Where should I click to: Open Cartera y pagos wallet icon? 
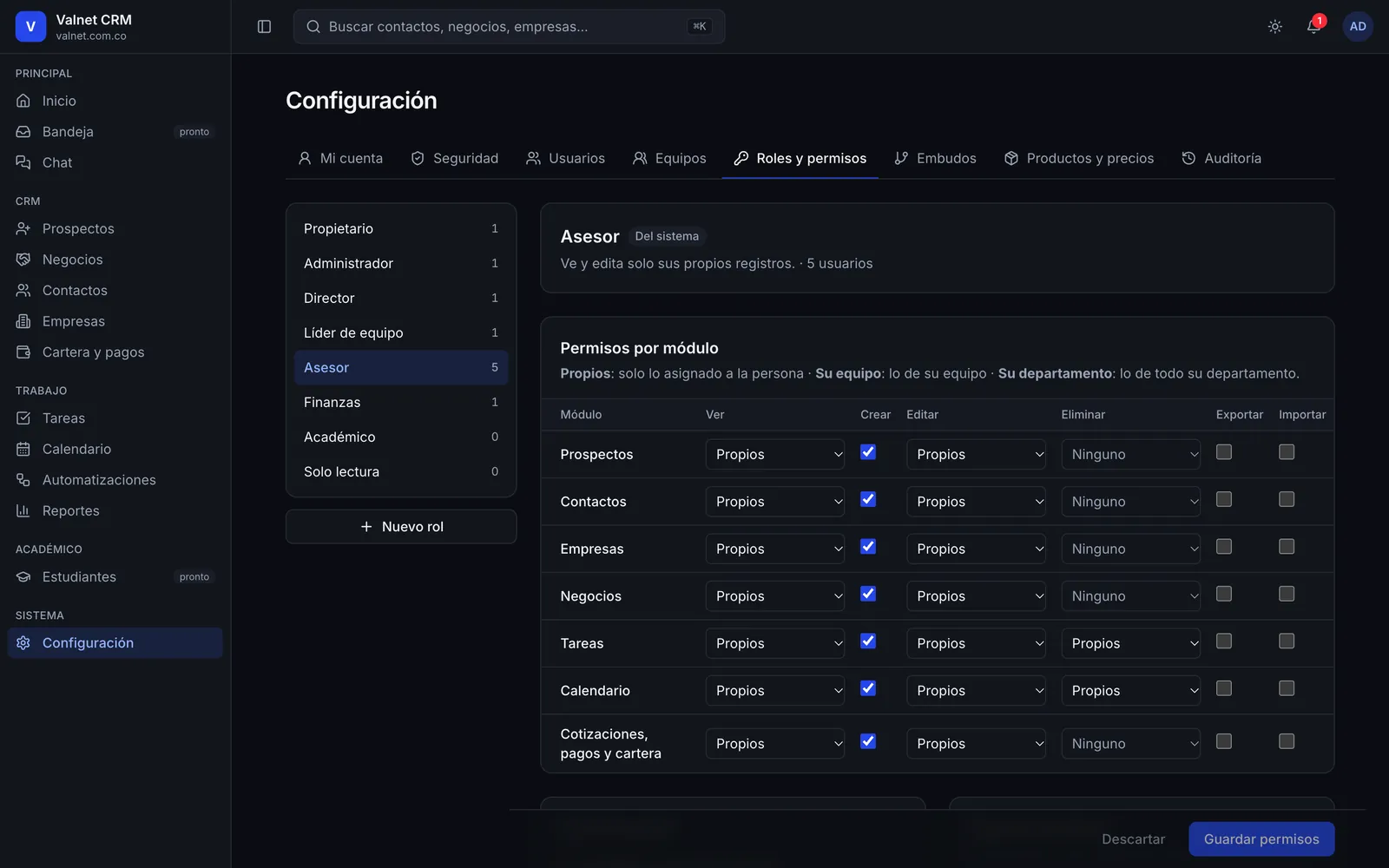pyautogui.click(x=23, y=352)
